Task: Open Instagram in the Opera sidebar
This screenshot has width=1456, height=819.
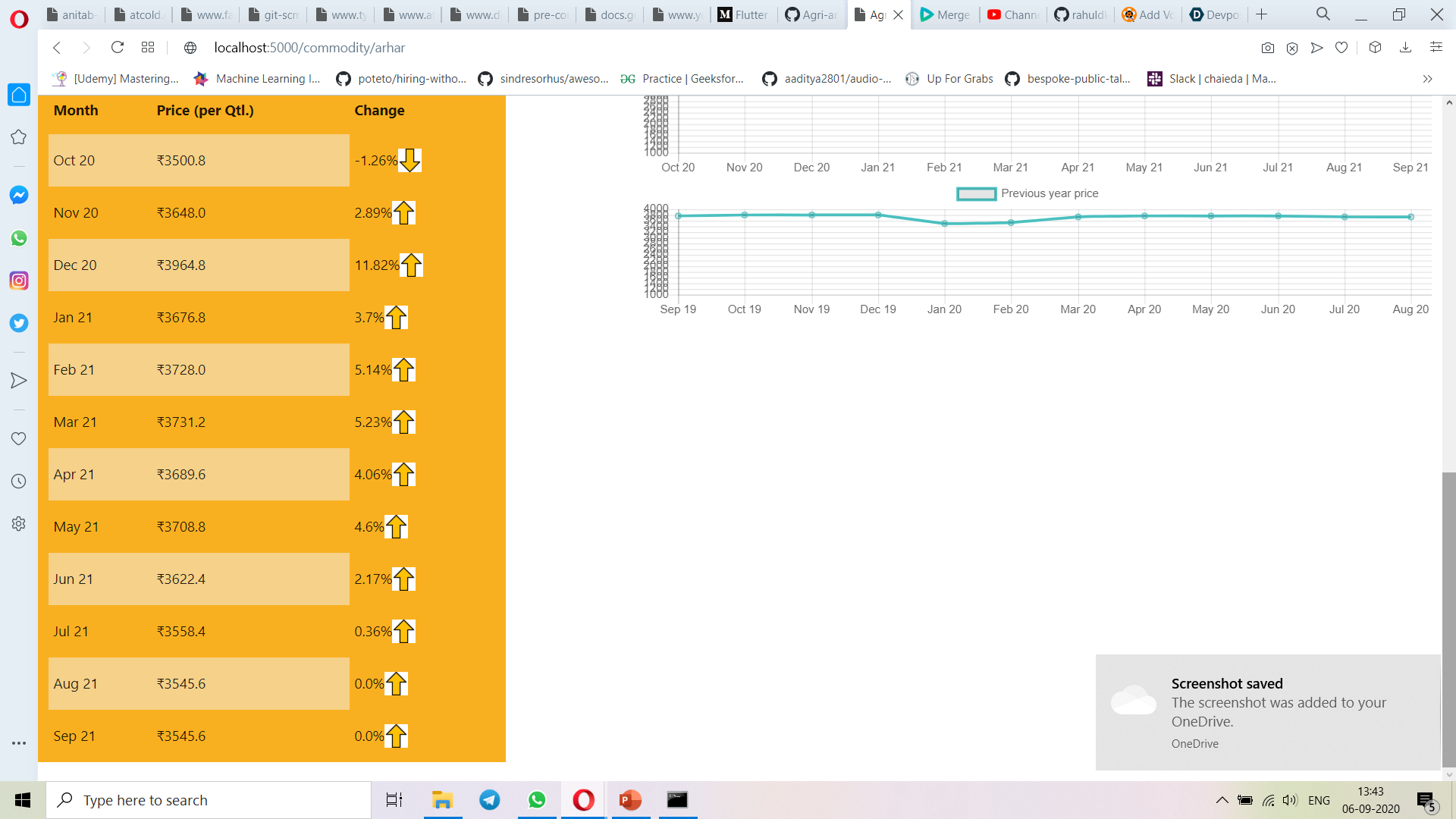Action: coord(19,281)
